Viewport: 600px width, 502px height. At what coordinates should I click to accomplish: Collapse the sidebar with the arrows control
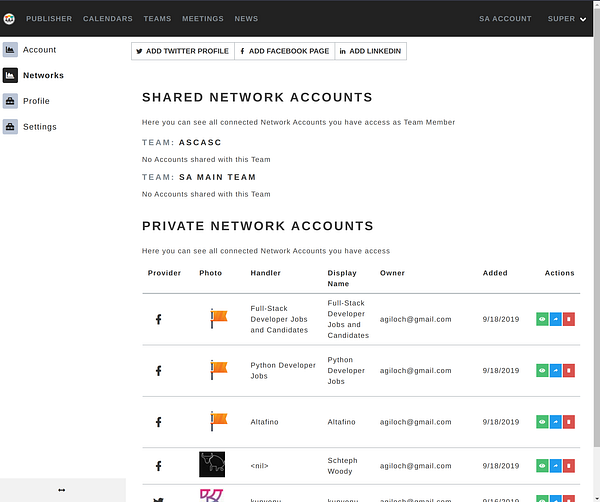click(x=62, y=490)
